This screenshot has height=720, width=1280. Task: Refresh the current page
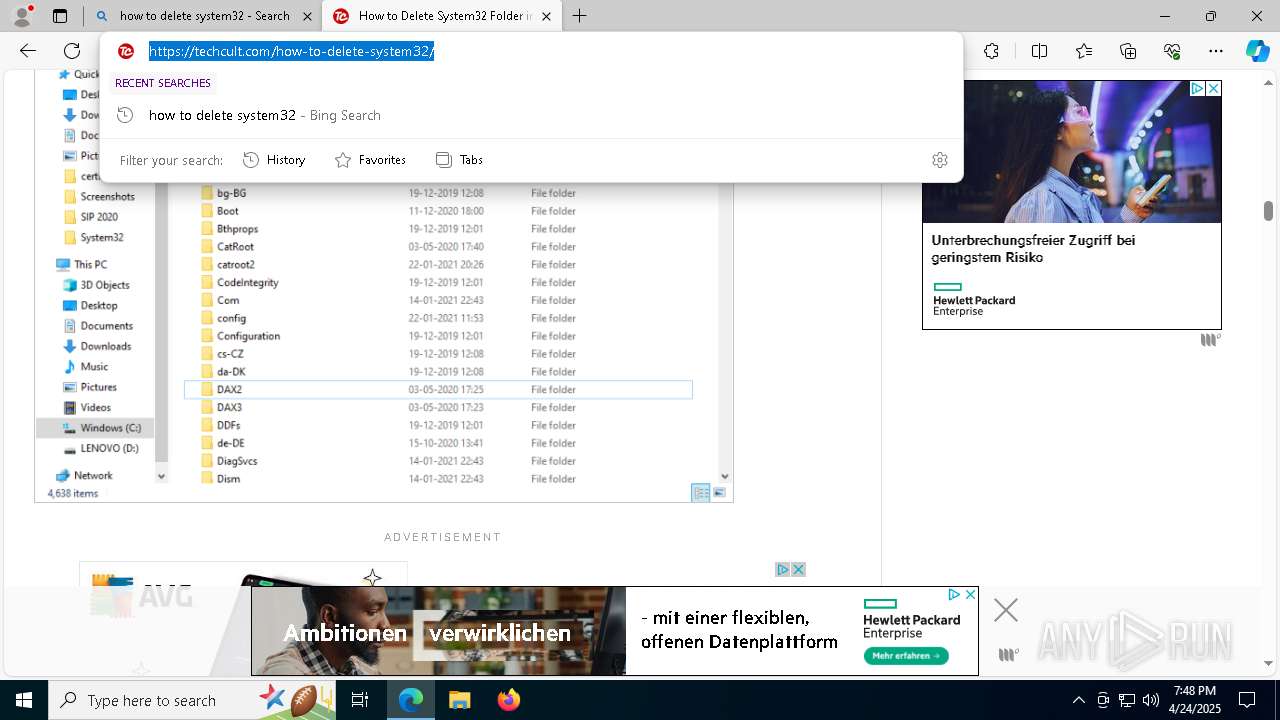tap(72, 51)
